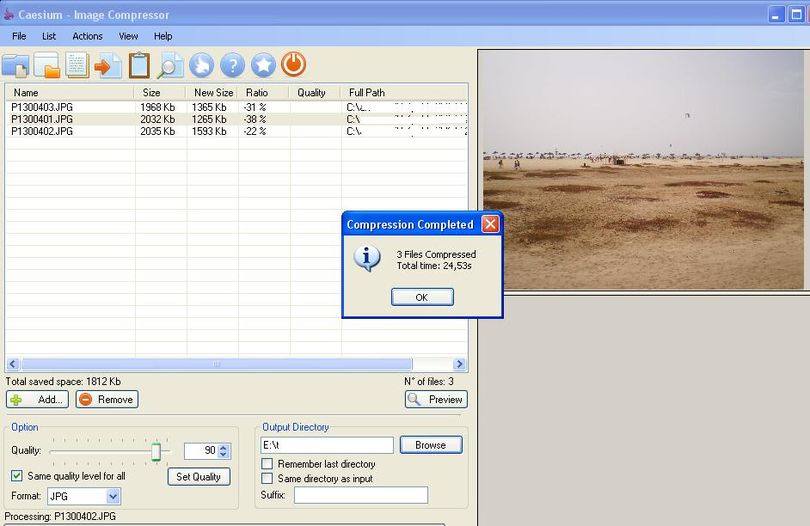Click the blue star toolbar icon

point(263,66)
